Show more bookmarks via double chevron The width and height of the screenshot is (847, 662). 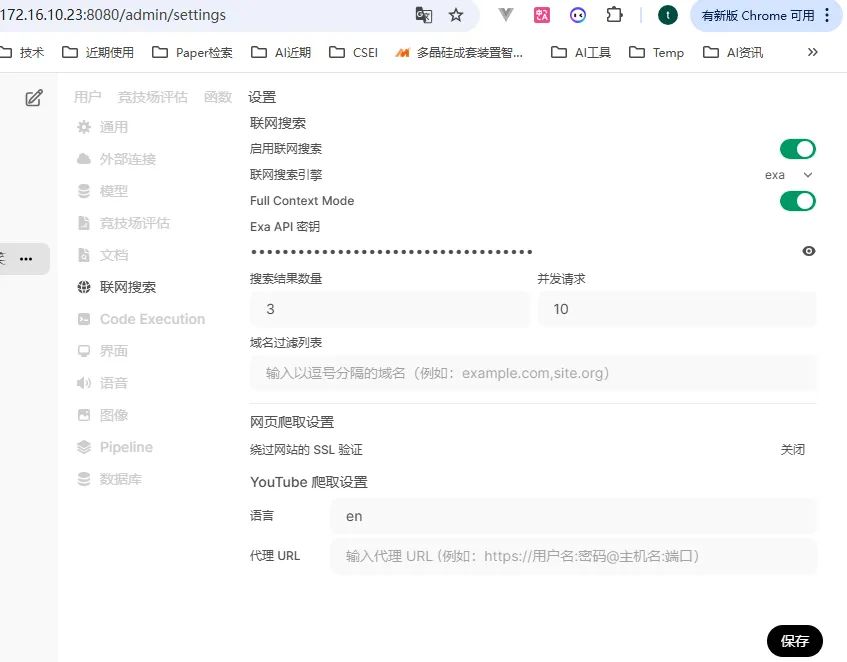[x=812, y=52]
